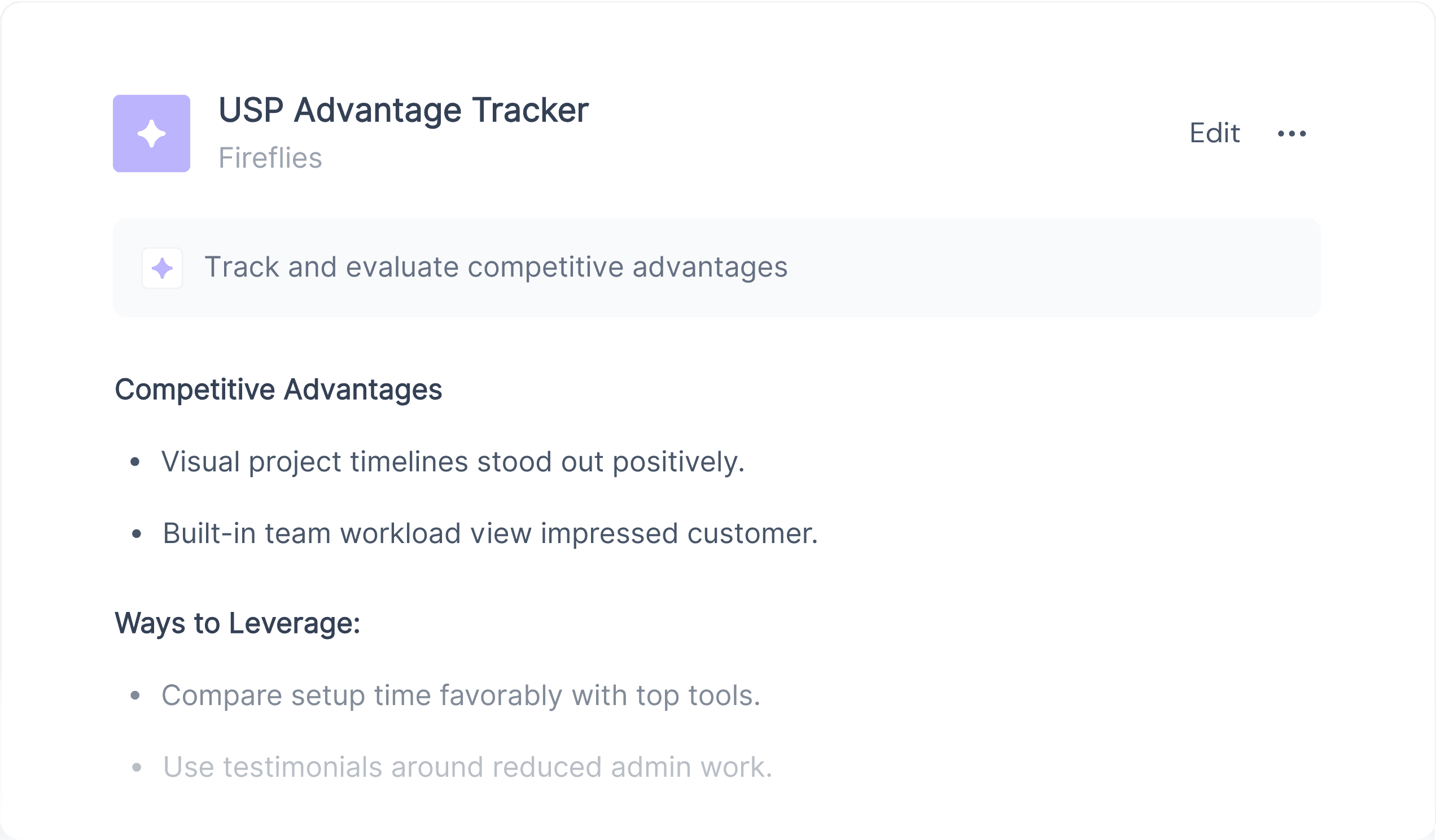Screen dimensions: 1436x840
Task: Select the Compare setup time bullet
Action: click(x=461, y=695)
